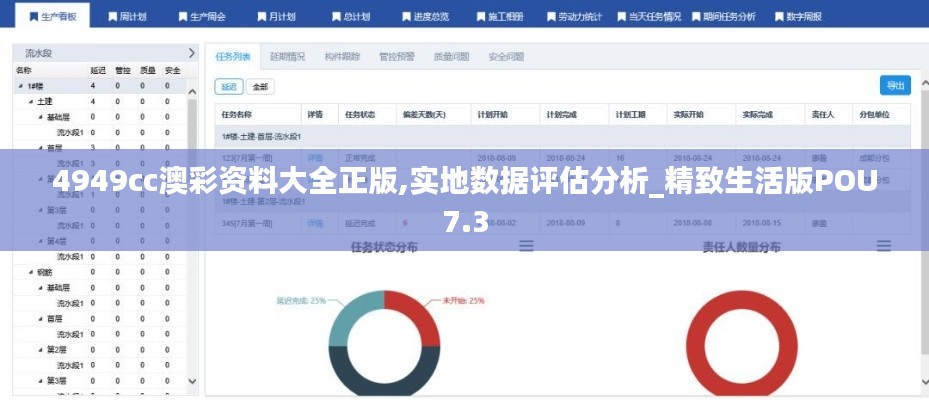This screenshot has width=929, height=400.
Task: Click the 计划工期 column header
Action: [638, 114]
